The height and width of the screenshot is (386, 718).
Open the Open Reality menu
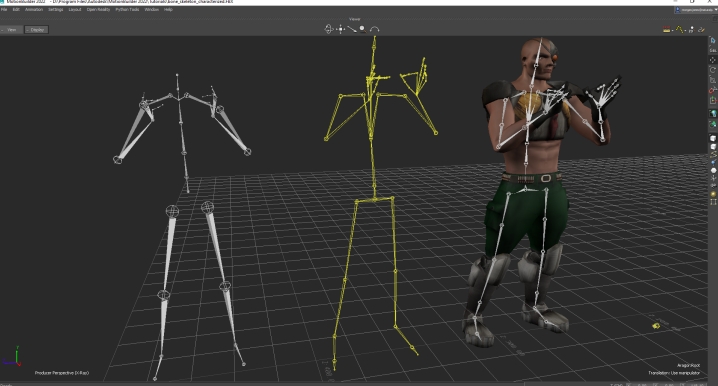pyautogui.click(x=98, y=10)
